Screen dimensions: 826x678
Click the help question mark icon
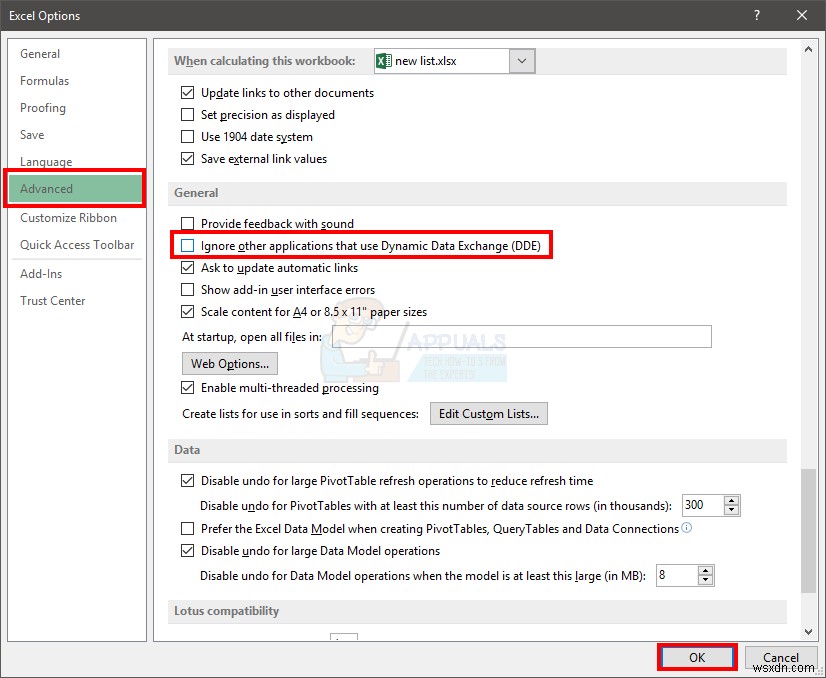[x=757, y=15]
